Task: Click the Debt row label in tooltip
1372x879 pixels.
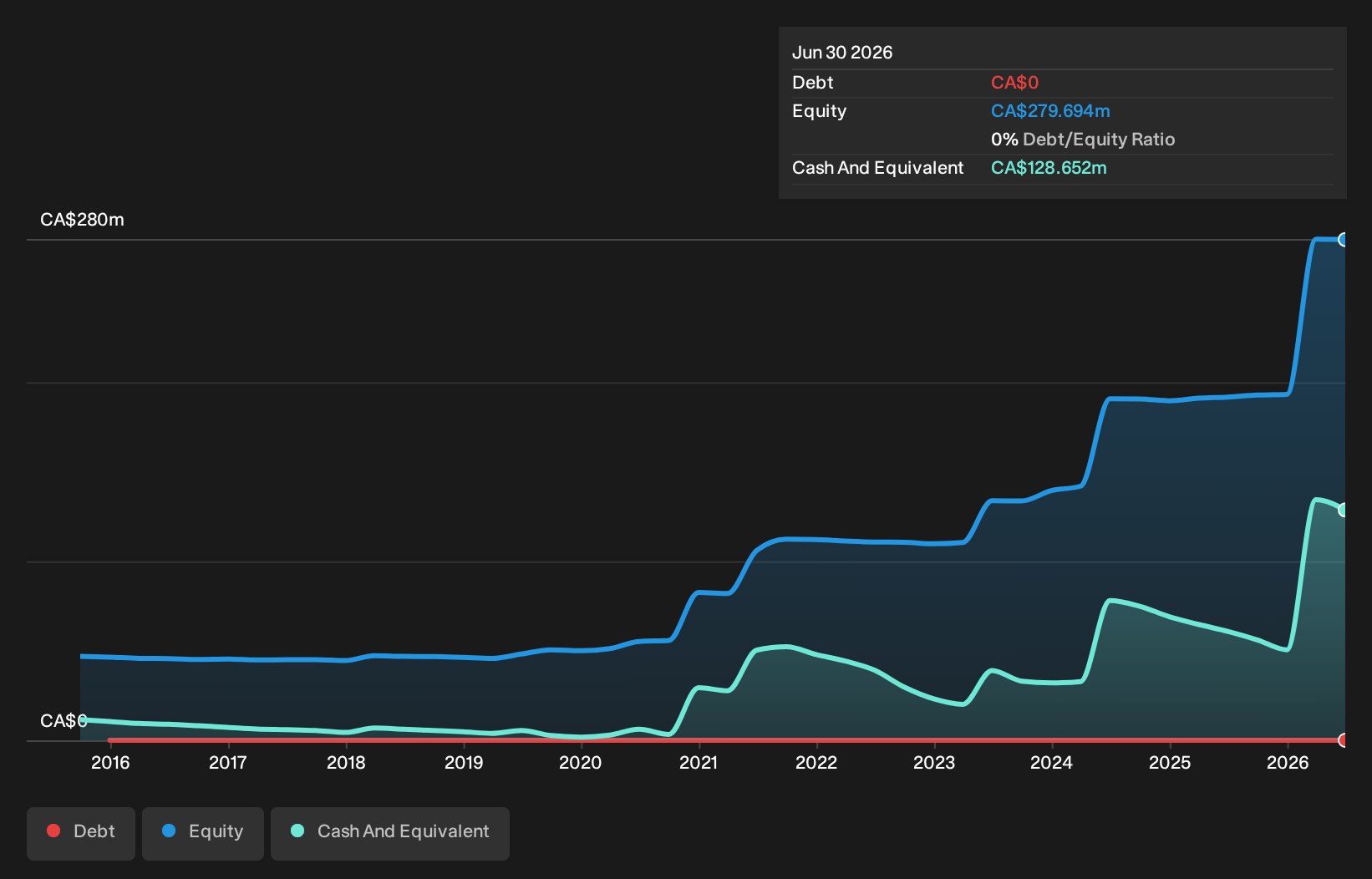Action: (813, 83)
